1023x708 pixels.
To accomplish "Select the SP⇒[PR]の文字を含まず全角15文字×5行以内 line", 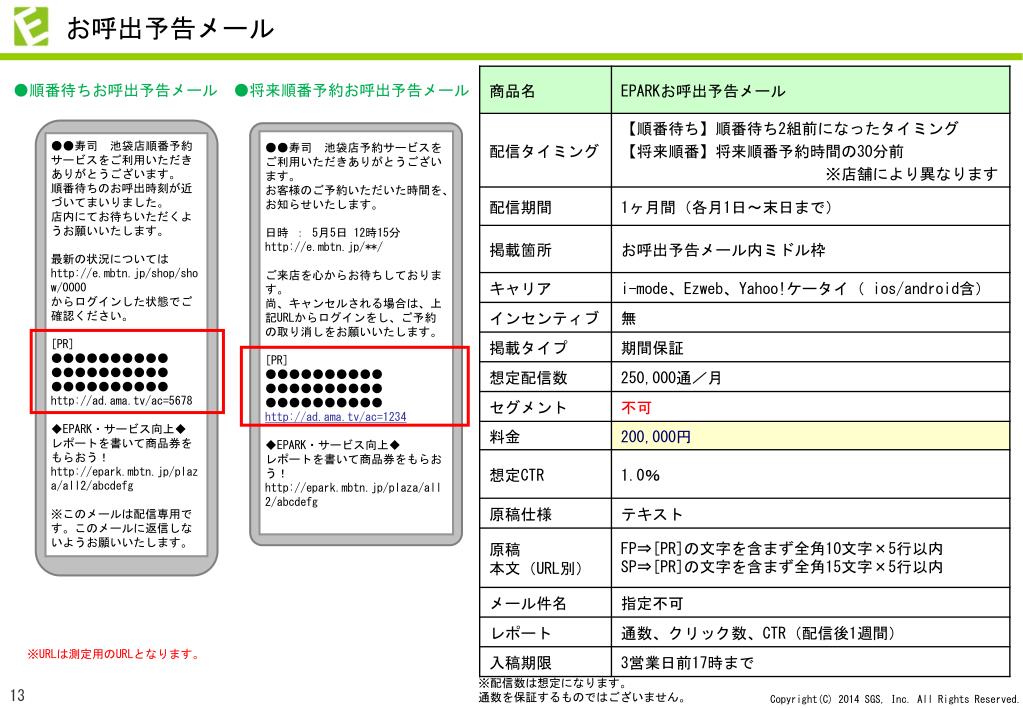I will (x=782, y=566).
